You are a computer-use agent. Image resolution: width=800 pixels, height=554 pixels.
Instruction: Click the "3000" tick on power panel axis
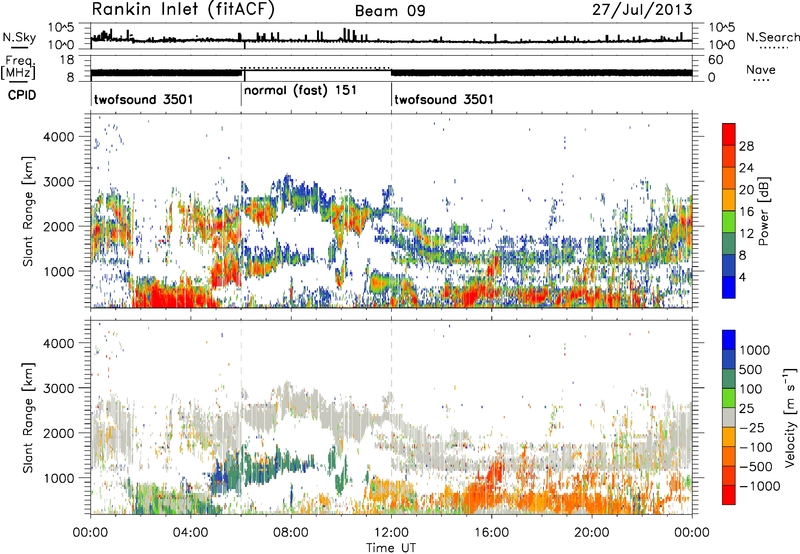click(x=61, y=182)
